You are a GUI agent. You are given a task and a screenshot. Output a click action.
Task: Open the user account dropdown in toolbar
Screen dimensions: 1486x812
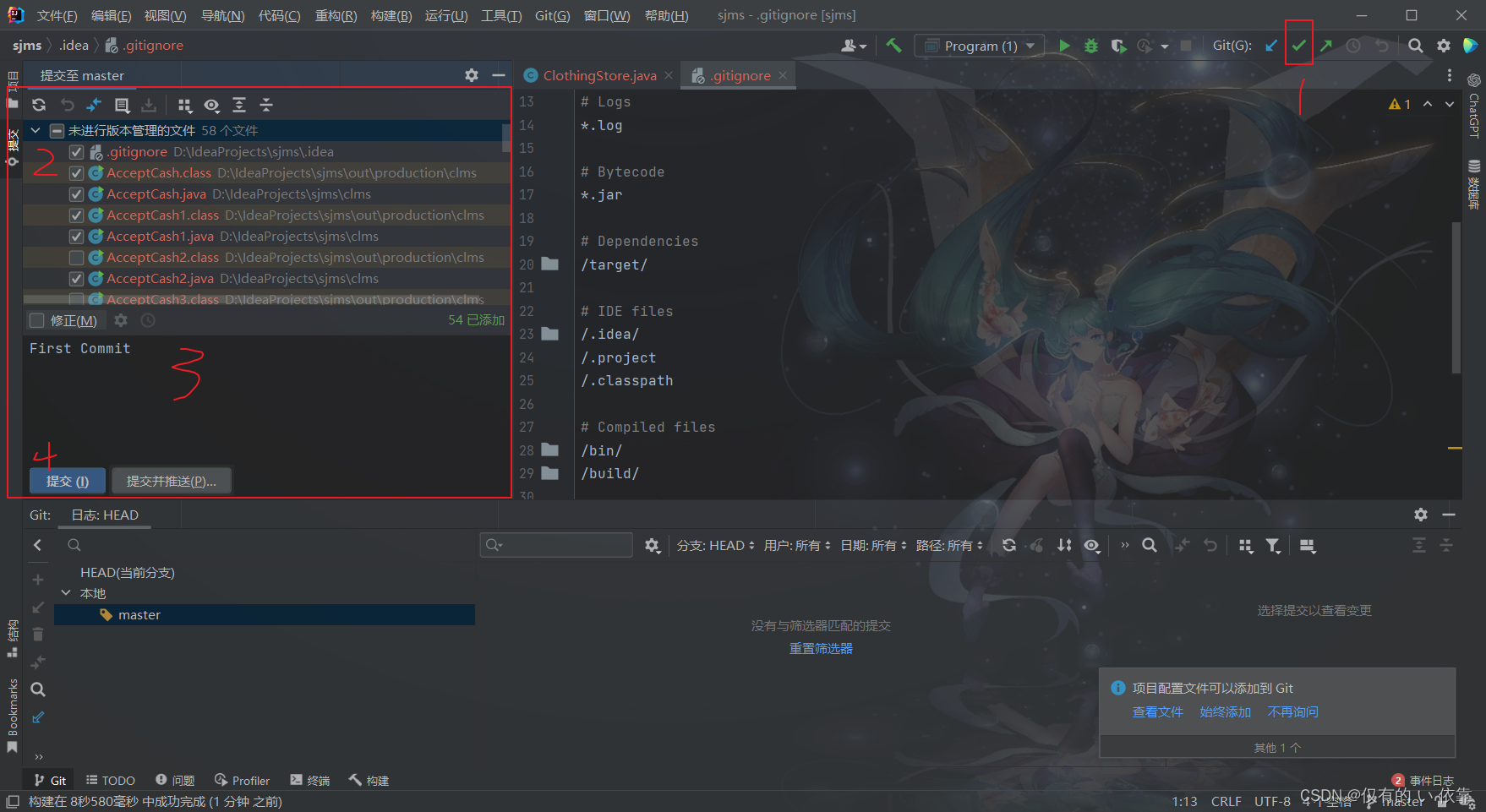tap(854, 46)
